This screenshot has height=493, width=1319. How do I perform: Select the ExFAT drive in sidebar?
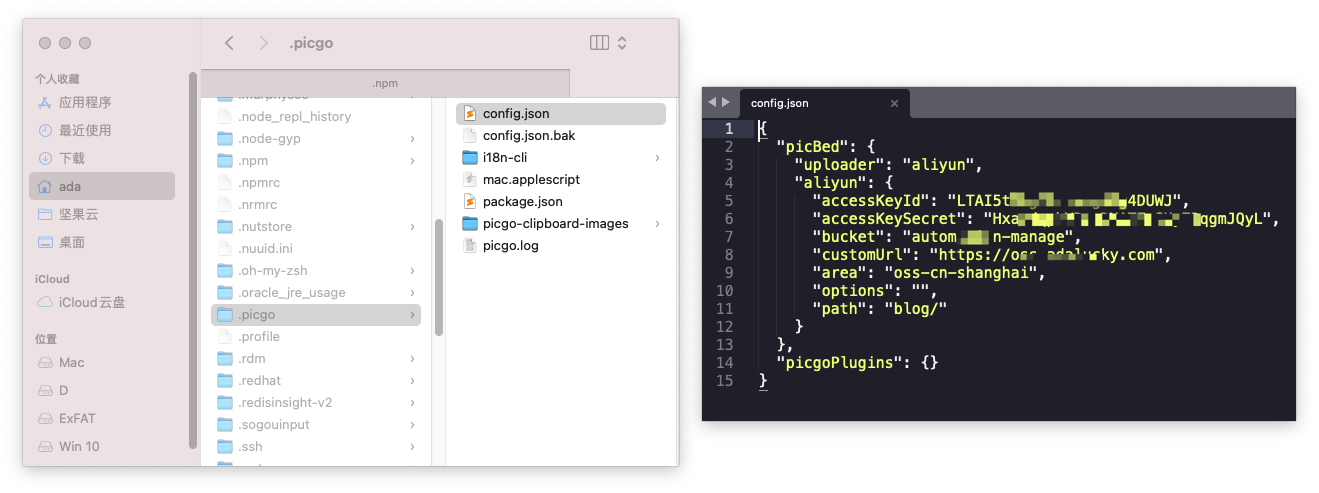[77, 418]
